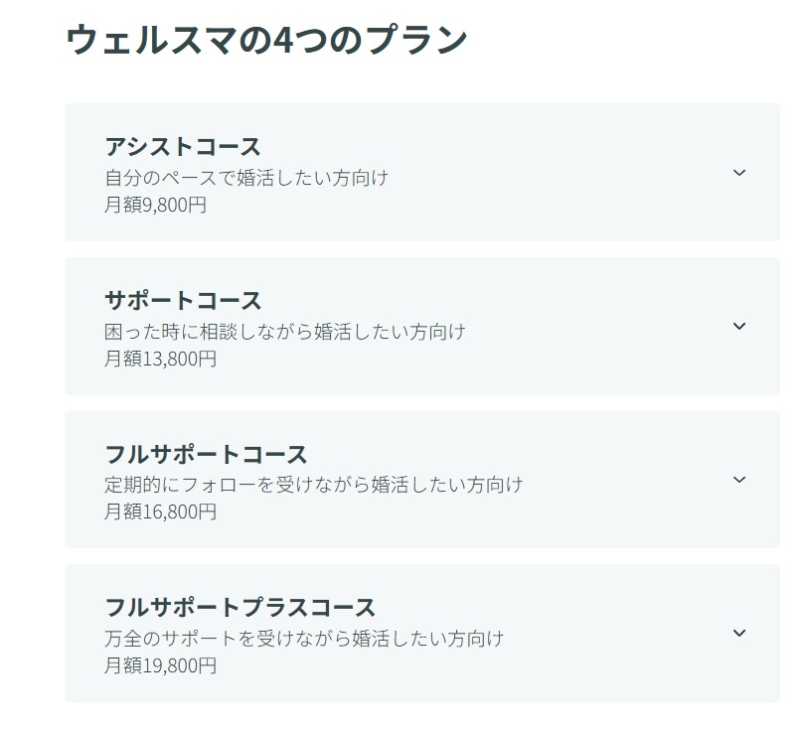Image resolution: width=800 pixels, height=730 pixels.
Task: Click the サポートコース plan heading
Action: 183,300
